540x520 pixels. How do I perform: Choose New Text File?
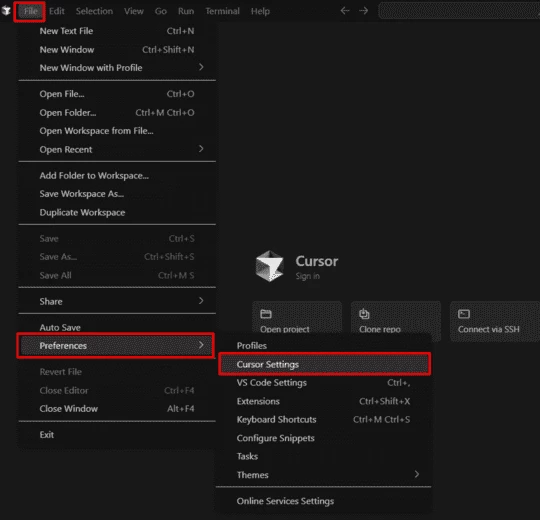(117, 31)
